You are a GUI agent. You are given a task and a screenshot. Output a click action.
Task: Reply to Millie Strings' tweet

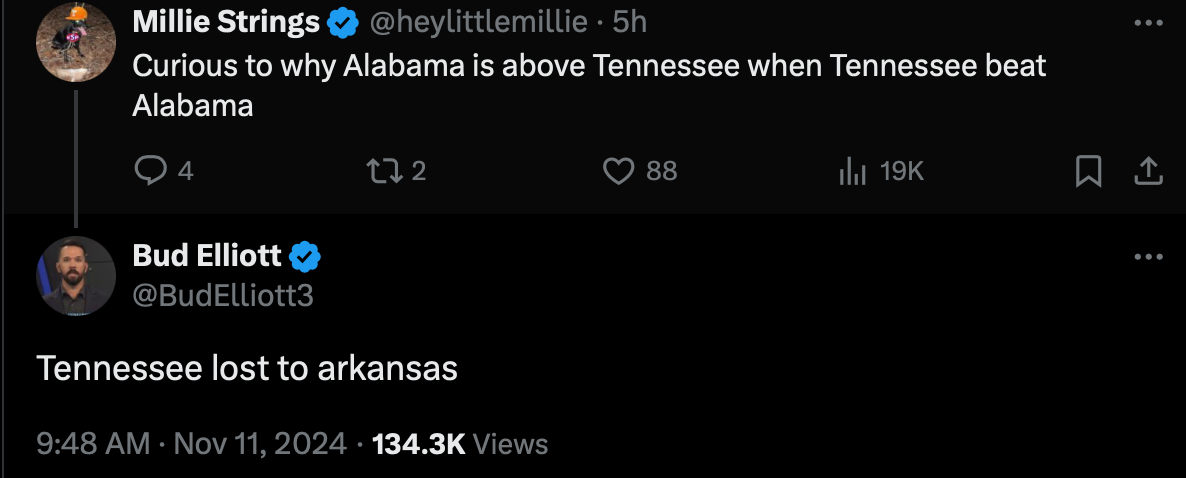coord(150,172)
